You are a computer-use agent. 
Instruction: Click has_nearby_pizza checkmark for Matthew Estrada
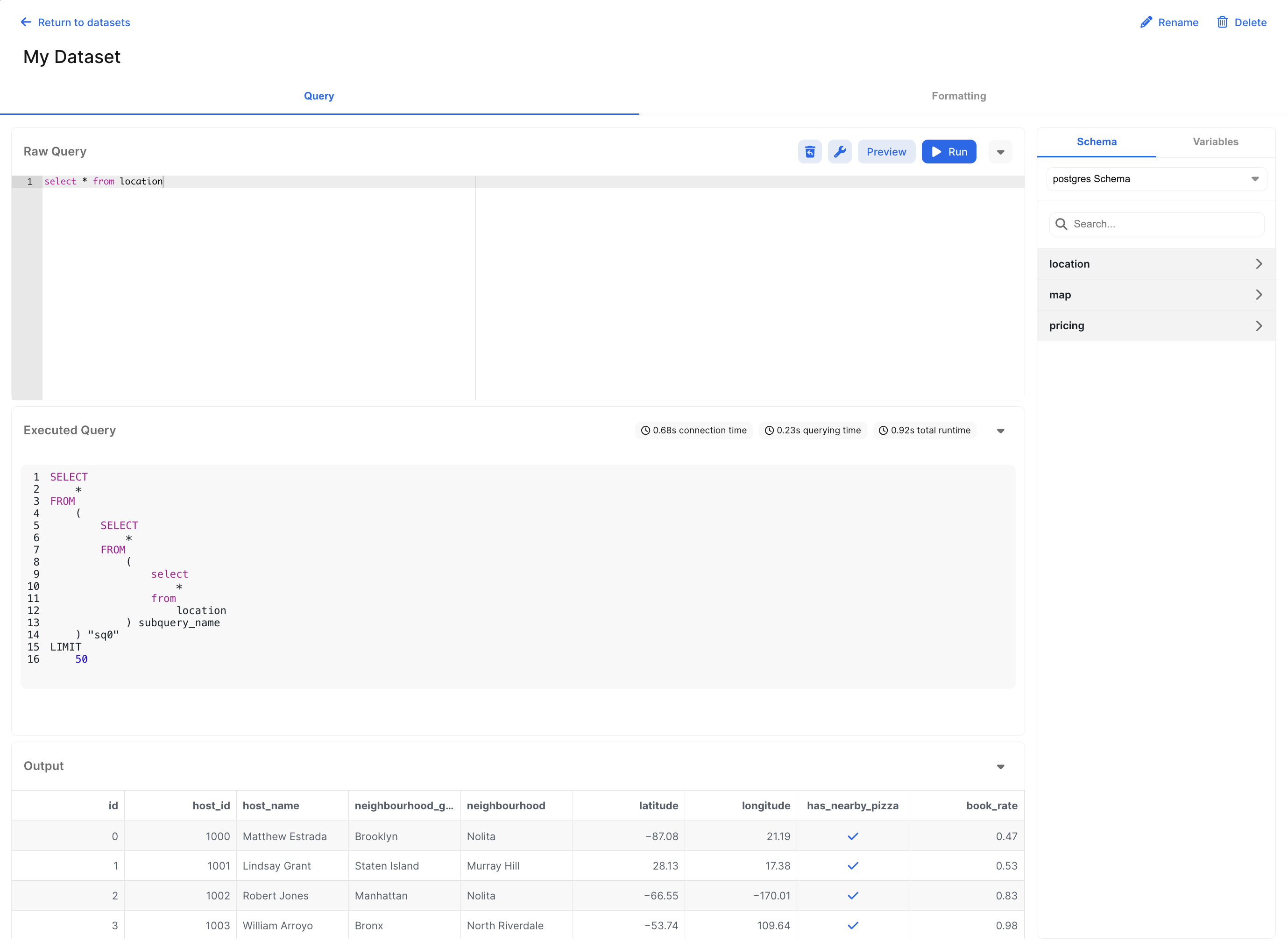click(853, 836)
